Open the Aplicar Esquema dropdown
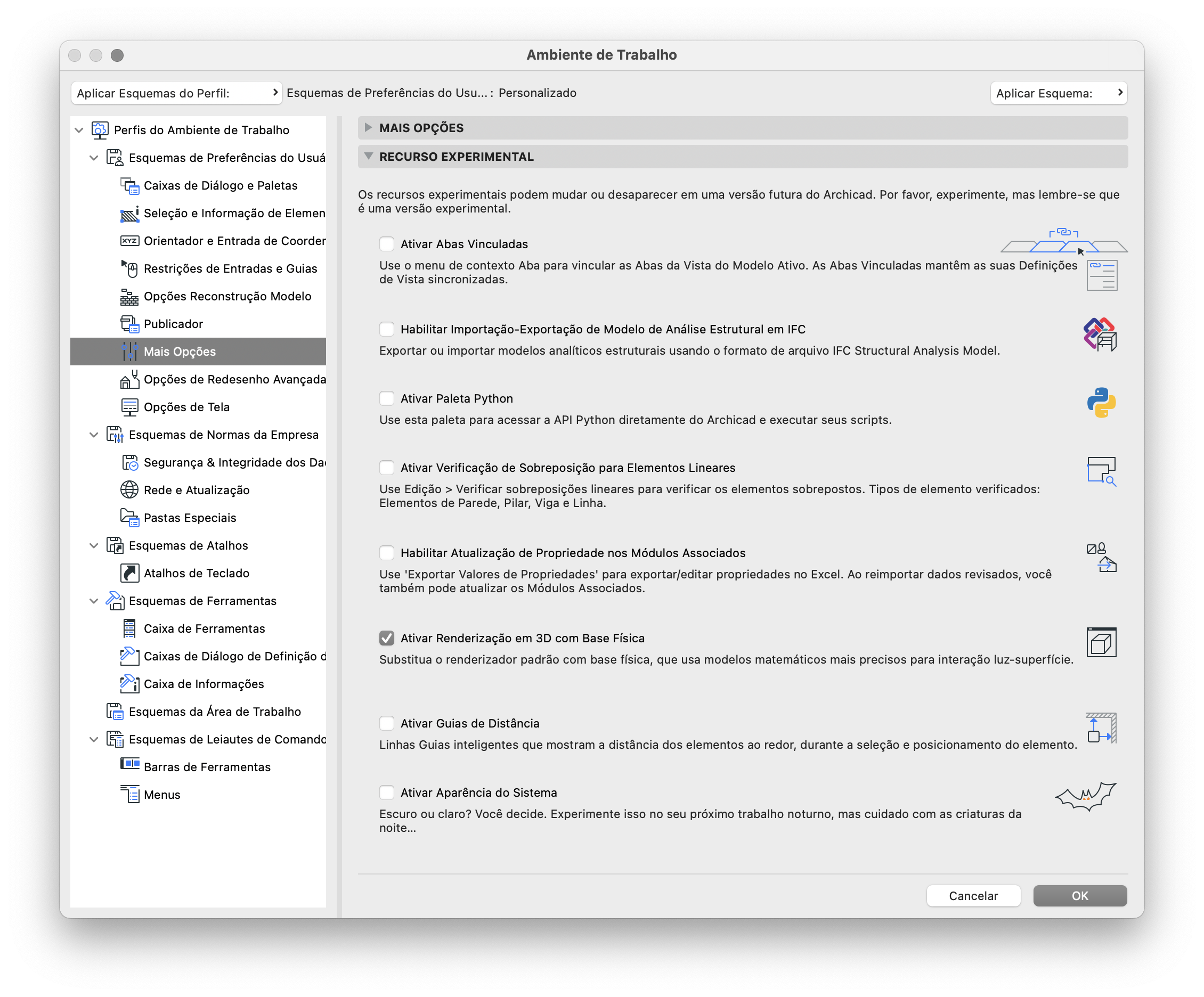 coord(1059,93)
